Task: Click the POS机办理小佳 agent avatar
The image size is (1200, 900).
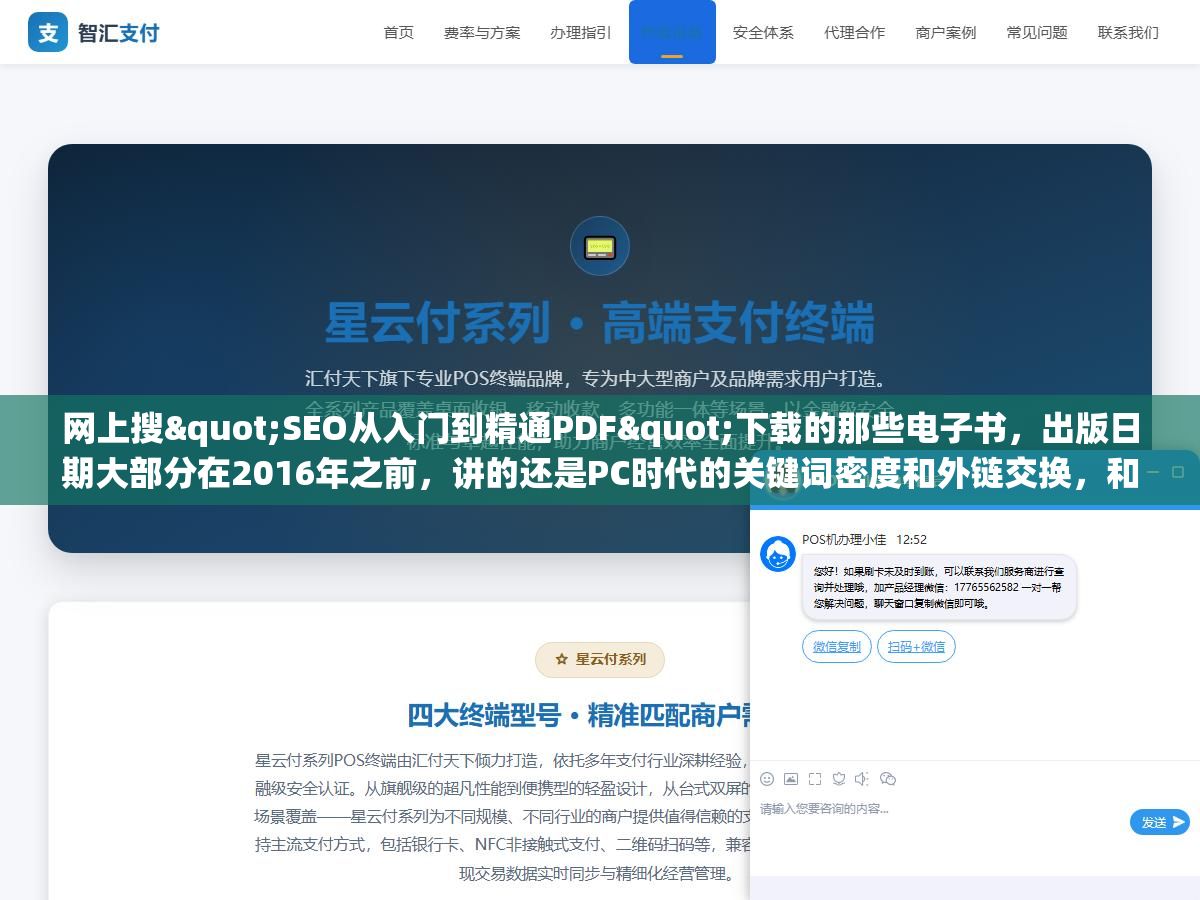Action: click(x=778, y=554)
